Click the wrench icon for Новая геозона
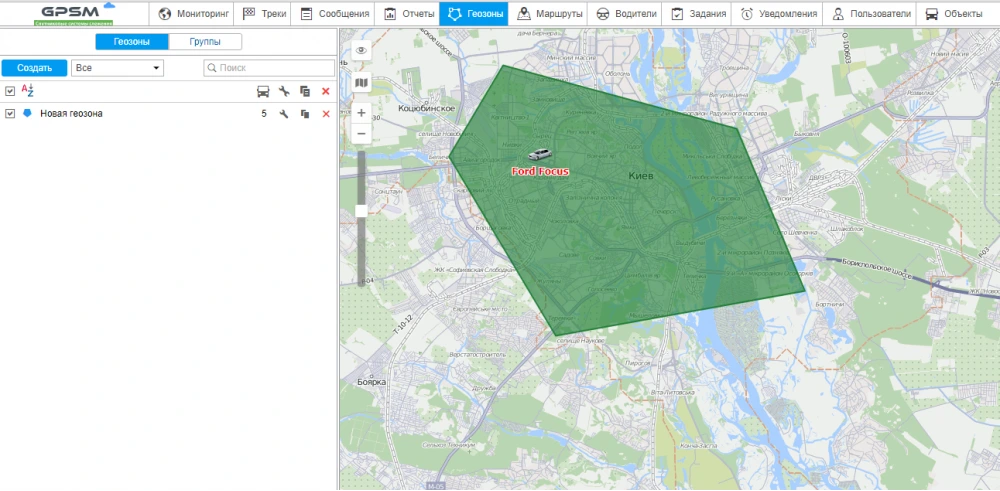This screenshot has width=1000, height=491. [284, 114]
